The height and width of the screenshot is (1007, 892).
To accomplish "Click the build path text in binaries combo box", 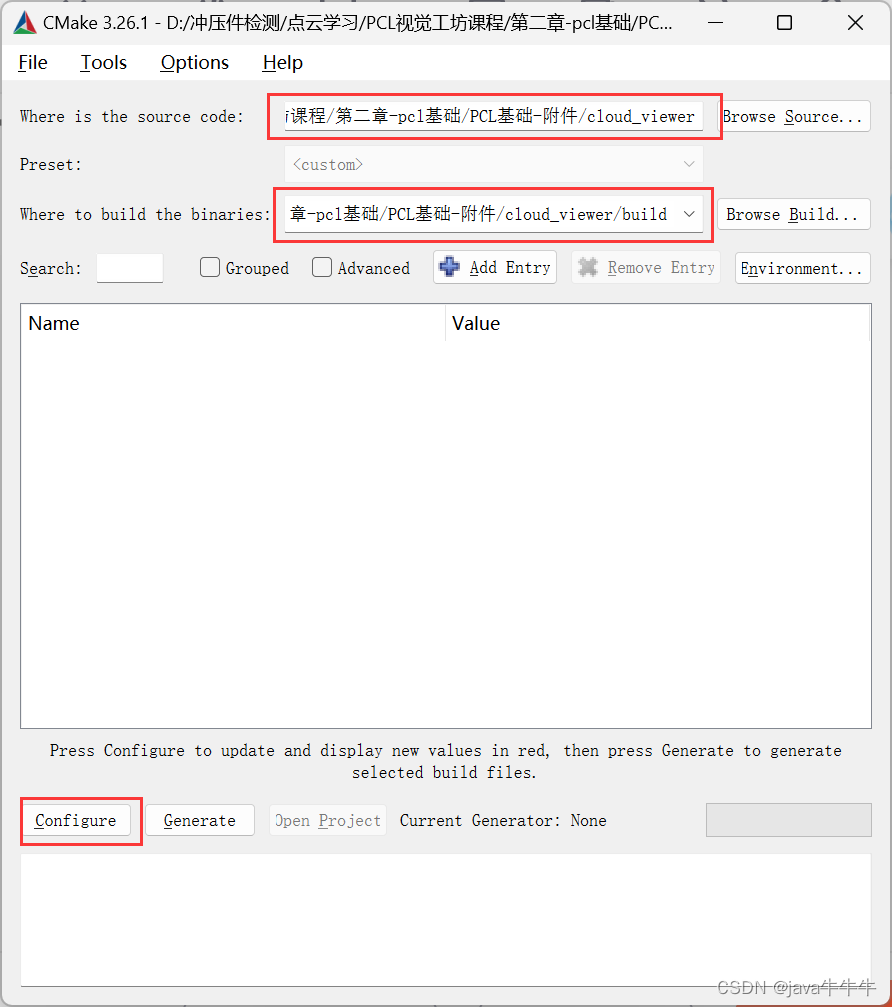I will (478, 214).
